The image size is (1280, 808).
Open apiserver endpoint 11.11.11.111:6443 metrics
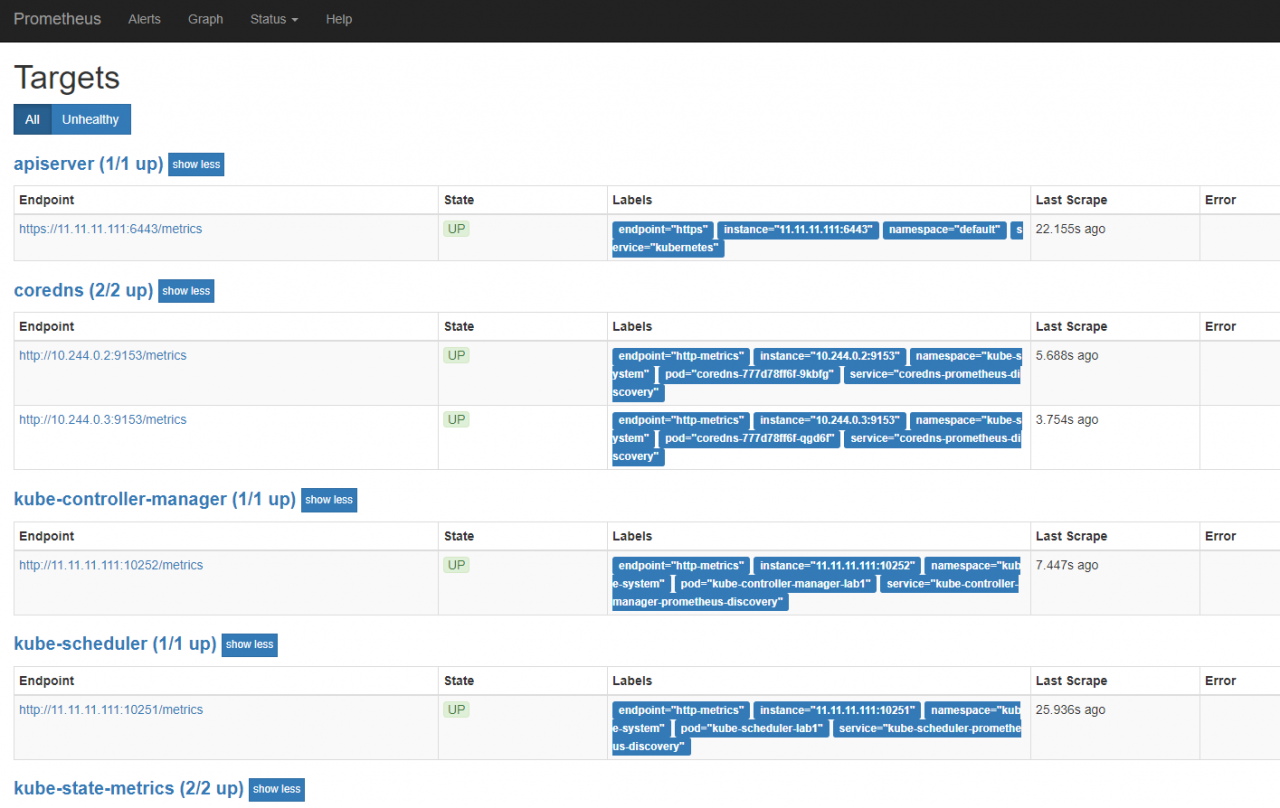pyautogui.click(x=110, y=229)
